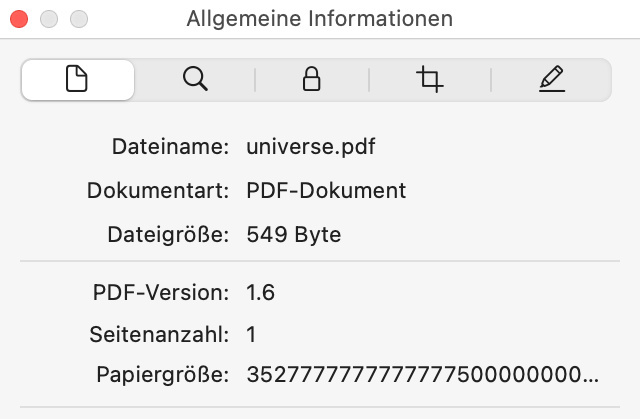Open the pencil annotations tab
The width and height of the screenshot is (640, 419).
click(x=551, y=80)
